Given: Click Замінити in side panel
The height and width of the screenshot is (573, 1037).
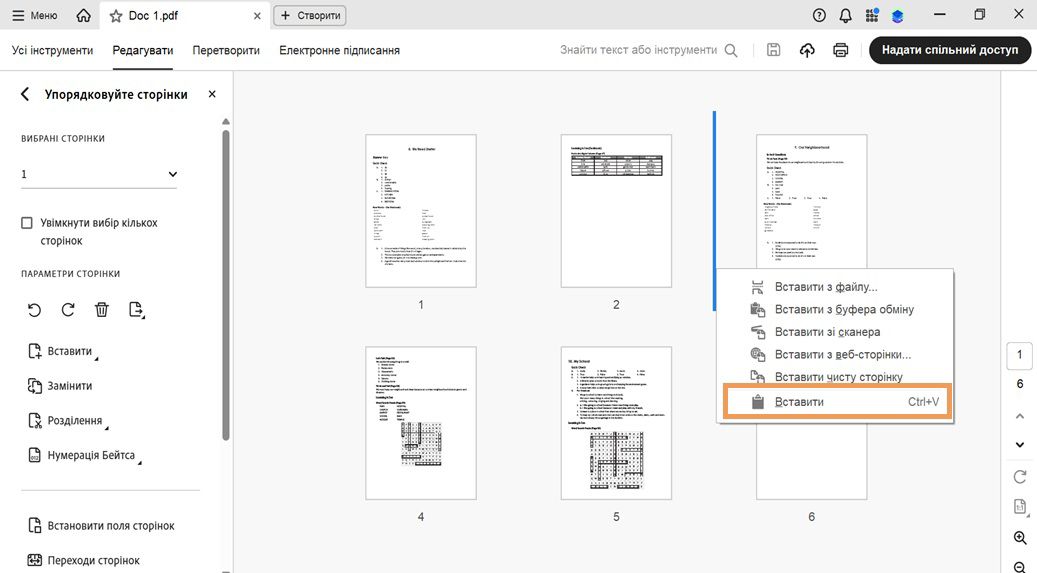Looking at the screenshot, I should tap(60, 386).
